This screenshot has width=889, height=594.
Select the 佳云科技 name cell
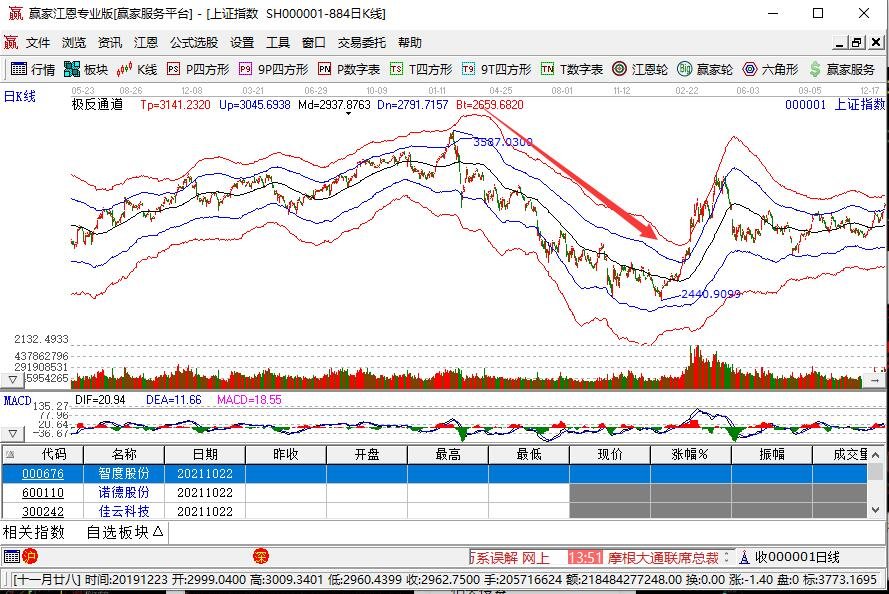click(124, 511)
